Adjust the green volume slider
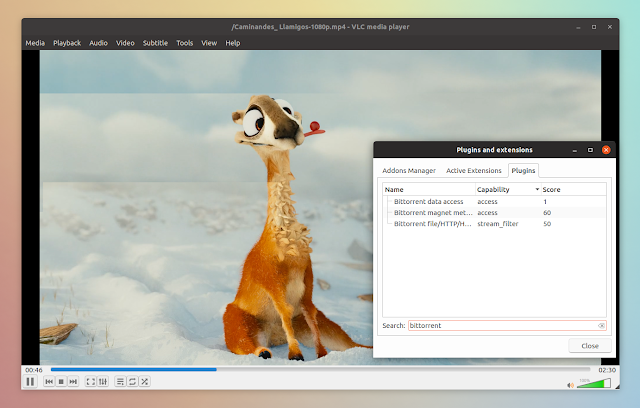The width and height of the screenshot is (640, 408). click(x=594, y=383)
